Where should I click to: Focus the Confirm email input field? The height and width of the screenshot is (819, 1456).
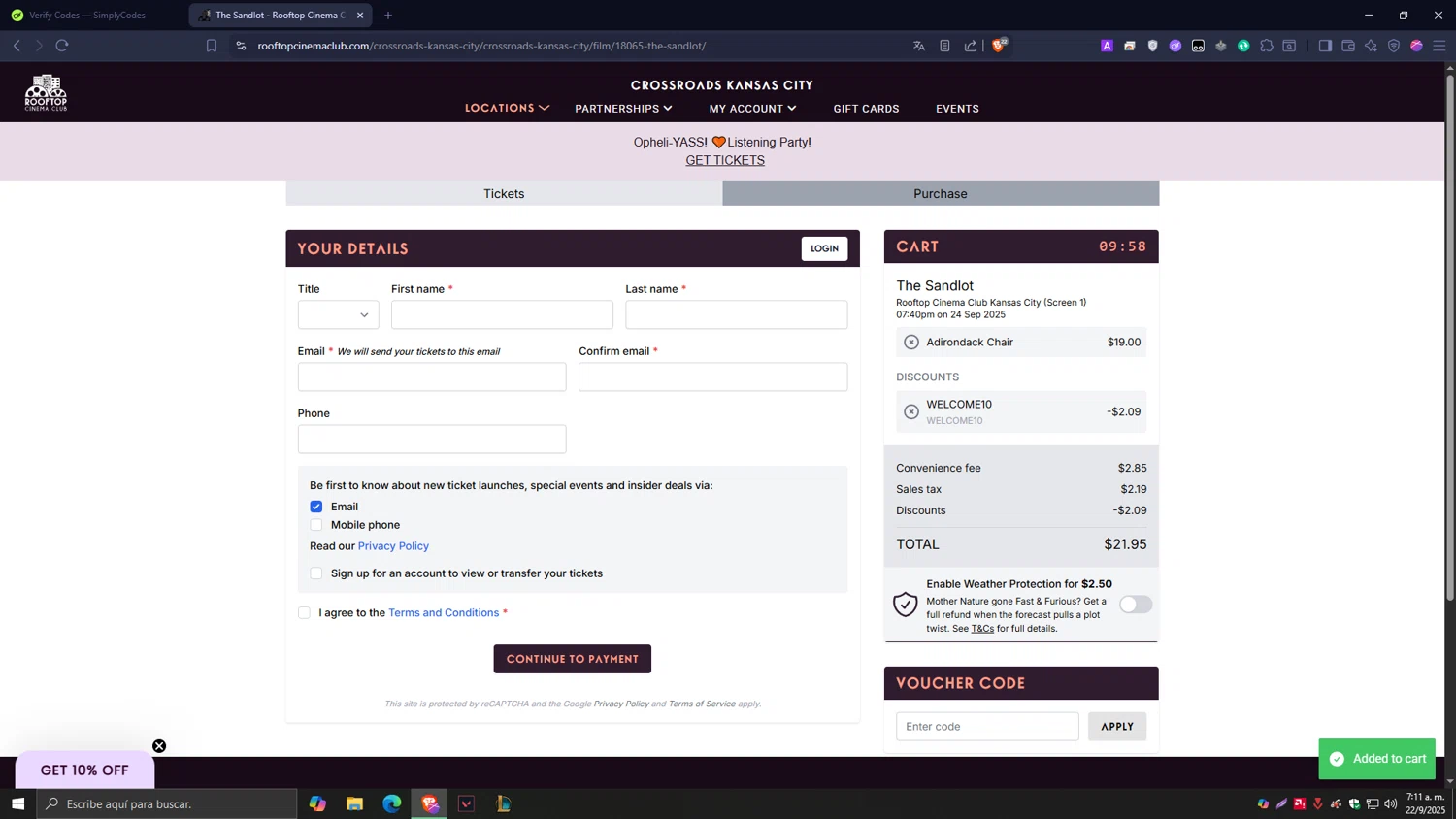click(x=712, y=377)
